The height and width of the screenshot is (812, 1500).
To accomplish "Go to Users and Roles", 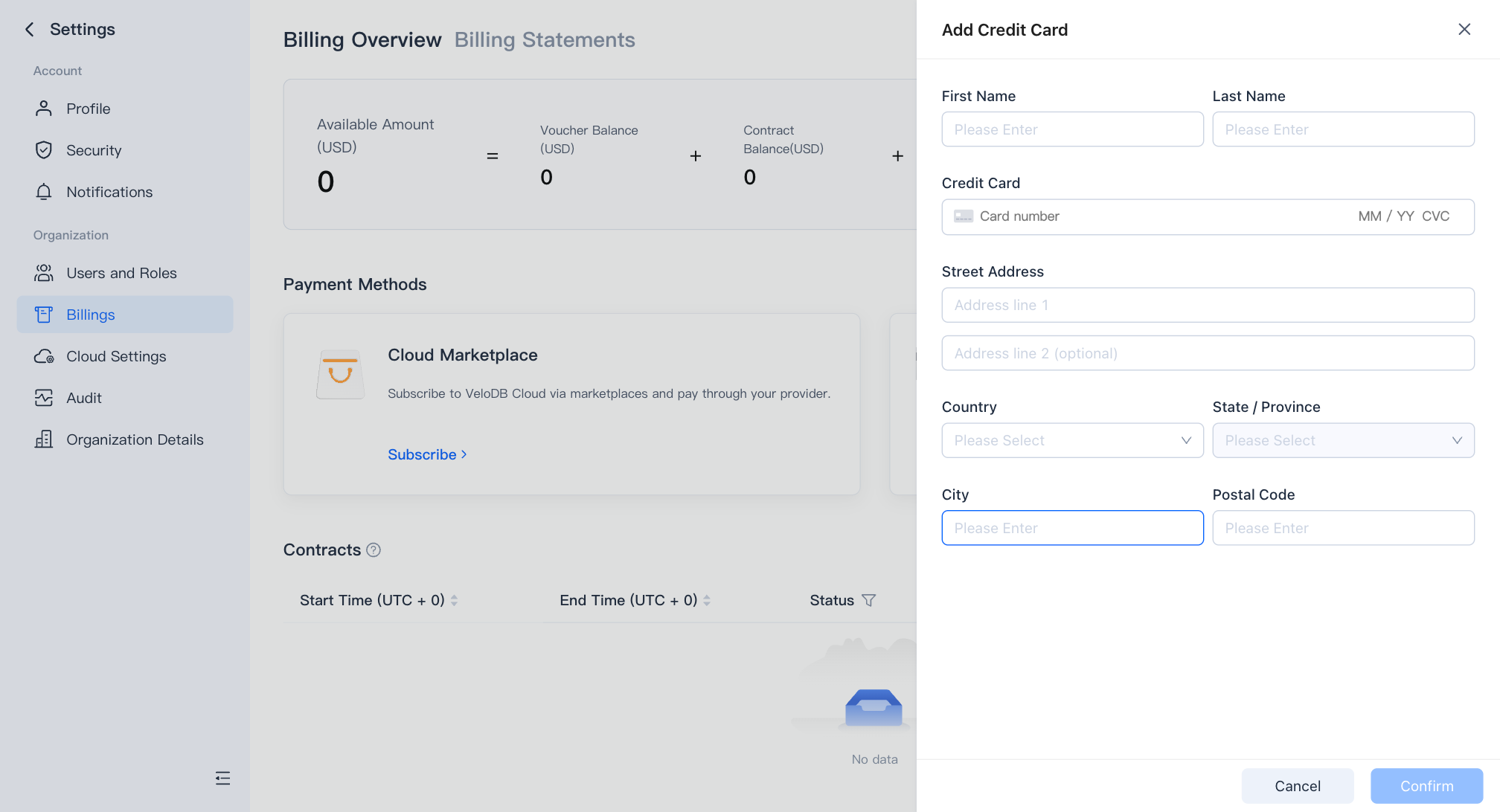I will tap(121, 273).
